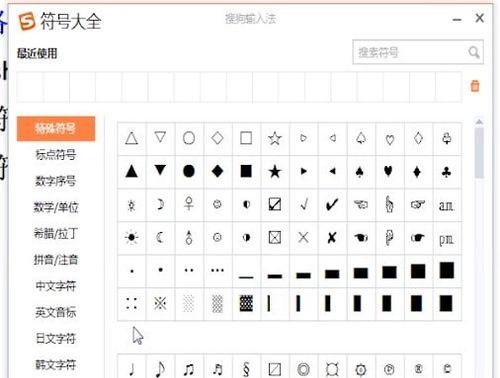
Task: Insert the hollow circle symbol ○
Action: 189,138
